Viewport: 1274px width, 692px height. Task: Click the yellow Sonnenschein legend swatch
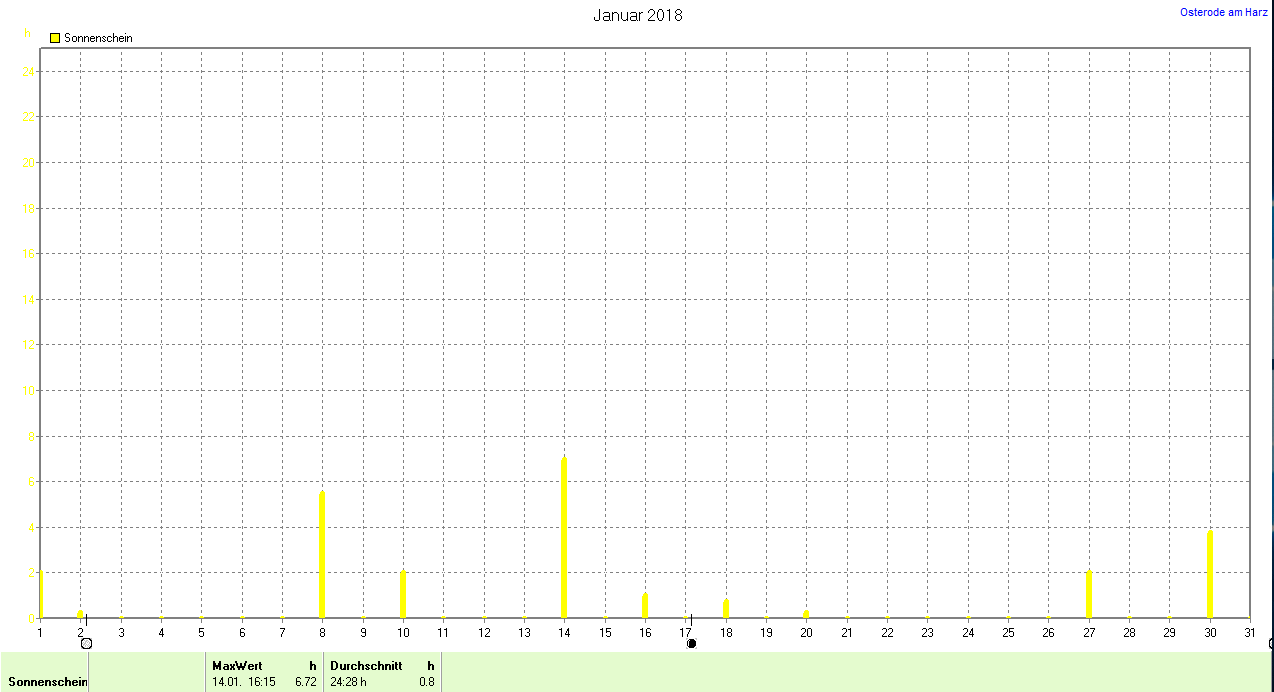coord(55,38)
